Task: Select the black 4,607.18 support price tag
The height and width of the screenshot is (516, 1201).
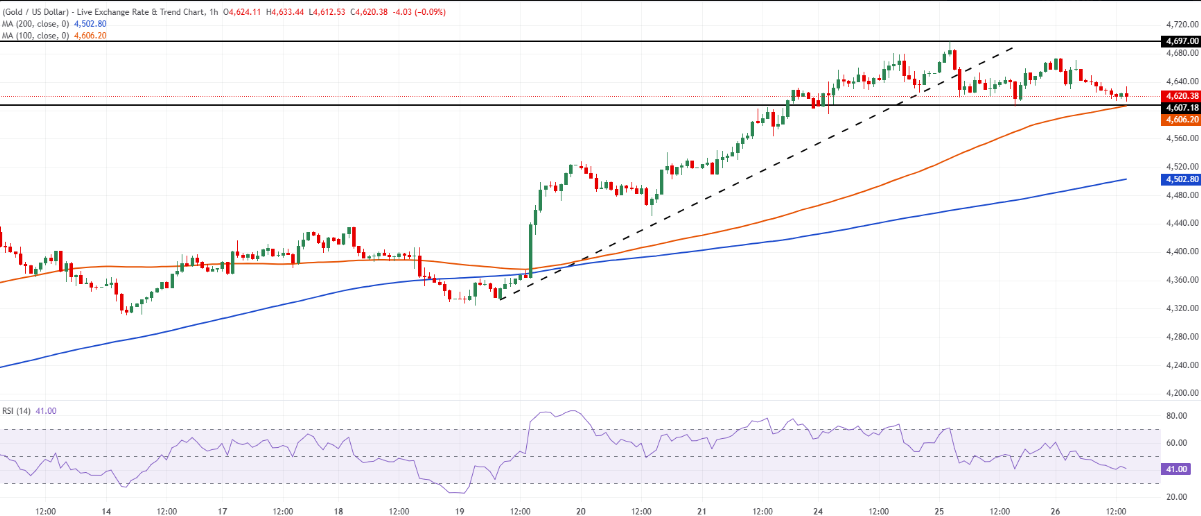Action: [x=1177, y=107]
